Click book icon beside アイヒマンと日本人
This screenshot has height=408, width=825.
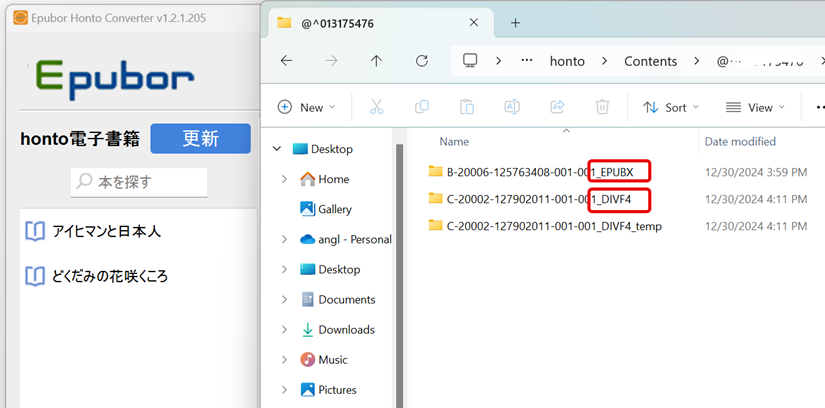(35, 231)
